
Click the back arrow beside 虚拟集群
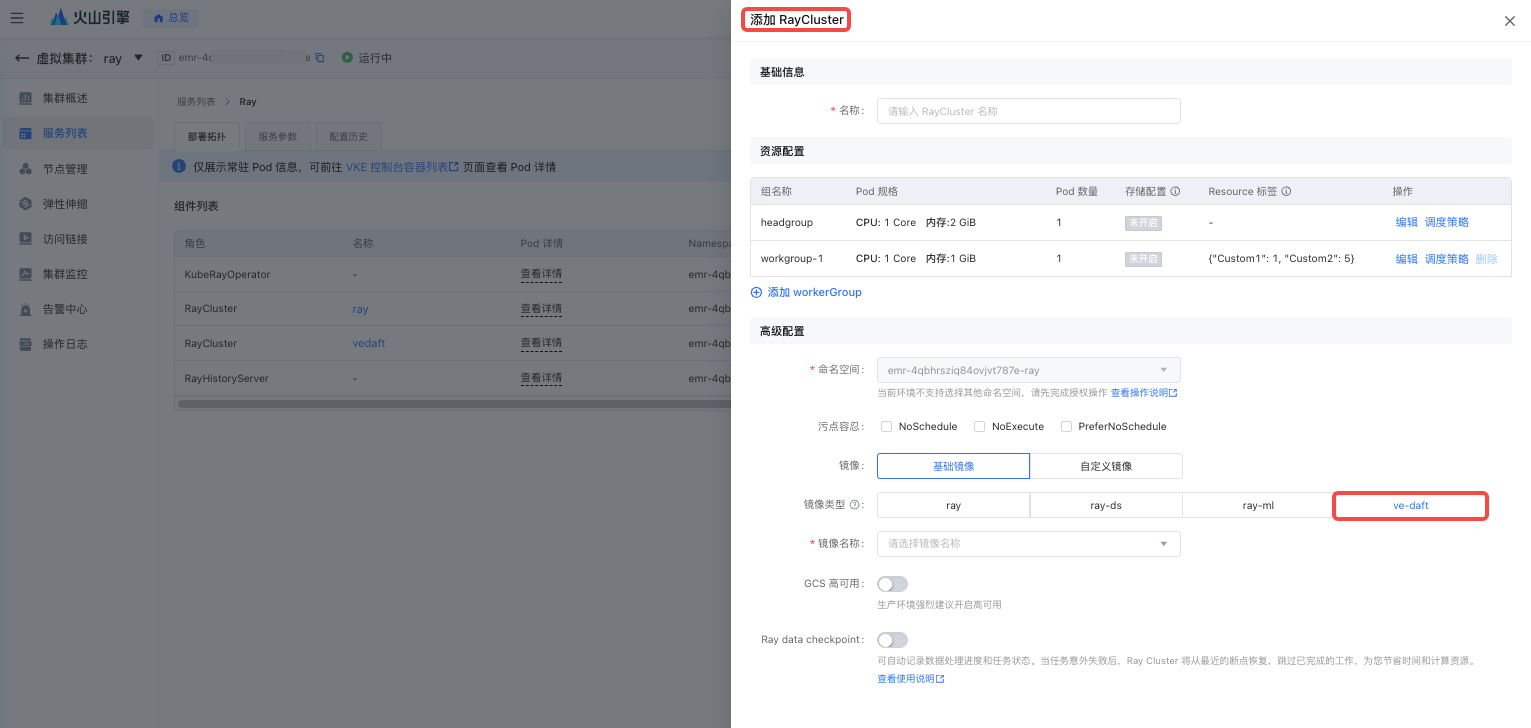[x=22, y=58]
